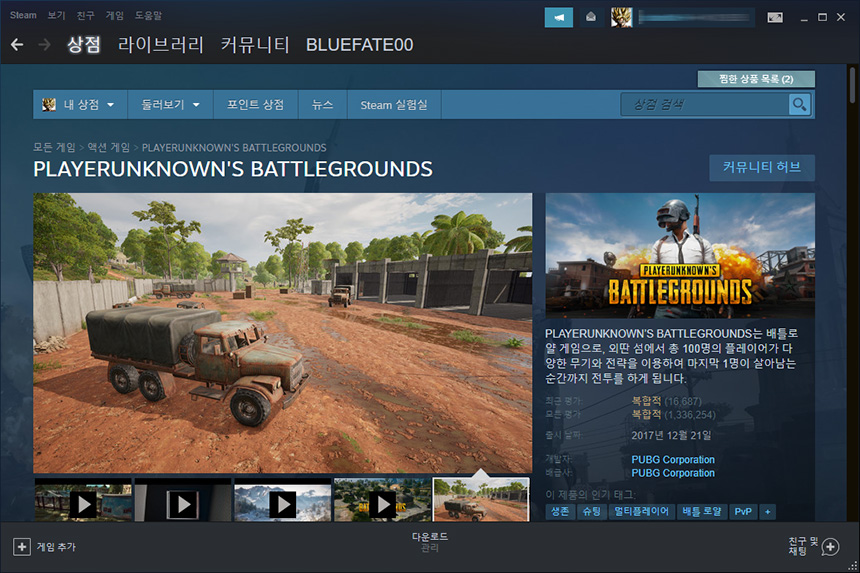
Task: Open the 뉴스 section
Action: (x=322, y=104)
